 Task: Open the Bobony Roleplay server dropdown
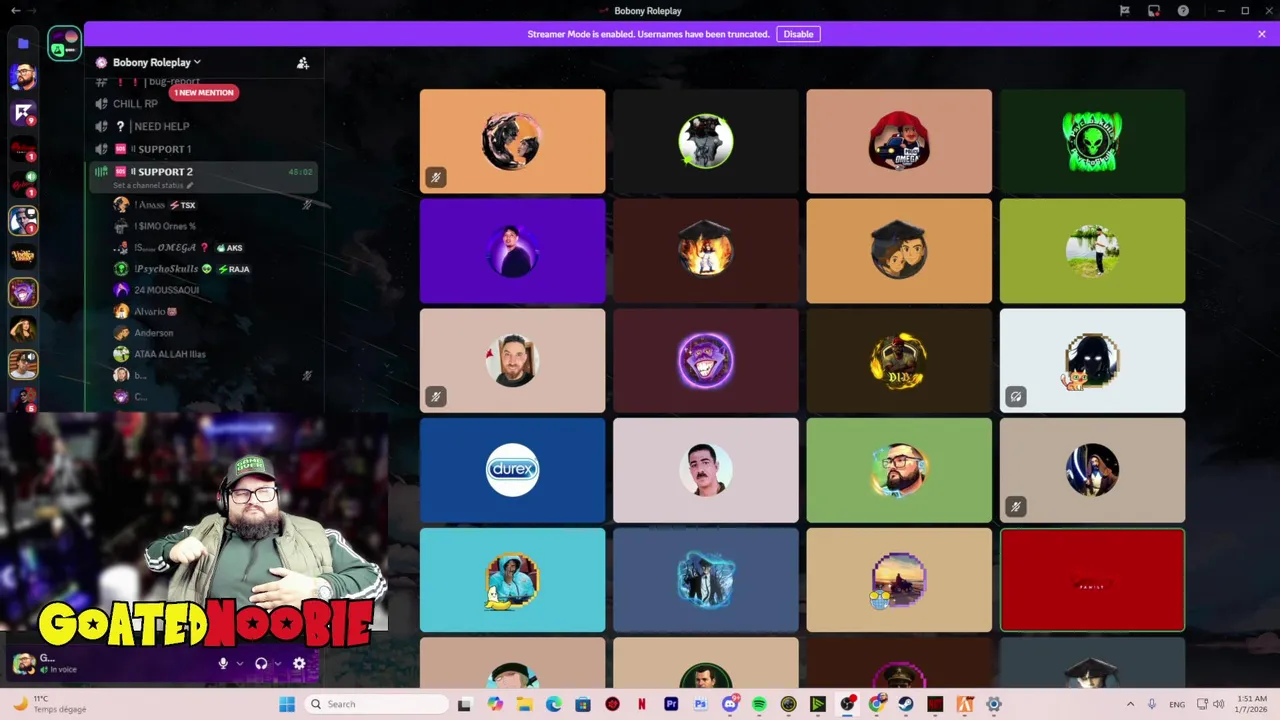(157, 62)
